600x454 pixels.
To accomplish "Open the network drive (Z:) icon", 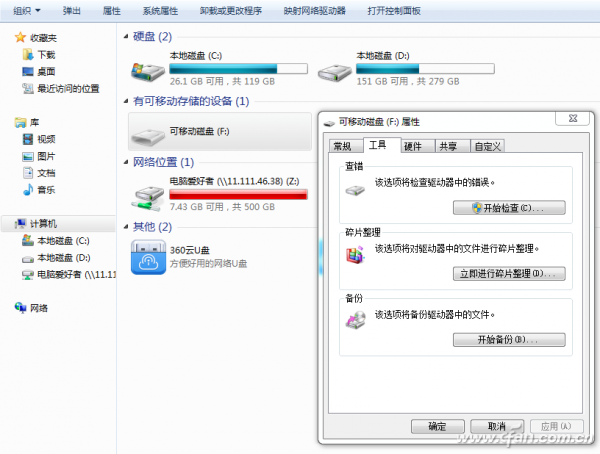I will point(148,193).
